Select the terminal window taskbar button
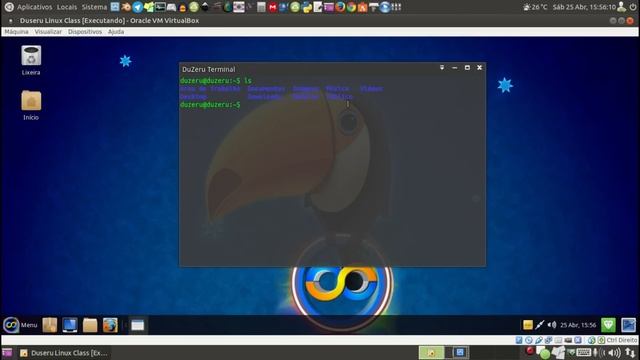This screenshot has height=360, width=640. (138, 325)
